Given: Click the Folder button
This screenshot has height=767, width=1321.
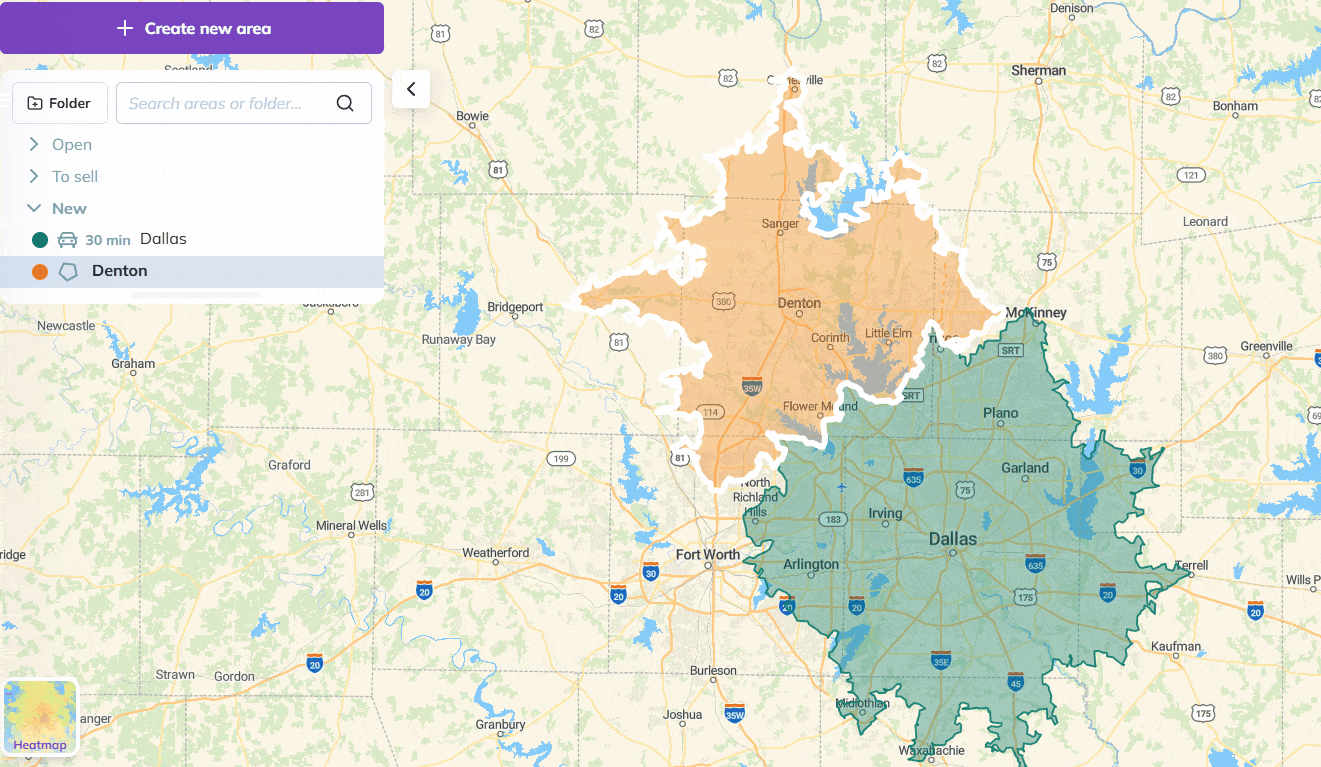Looking at the screenshot, I should point(60,103).
